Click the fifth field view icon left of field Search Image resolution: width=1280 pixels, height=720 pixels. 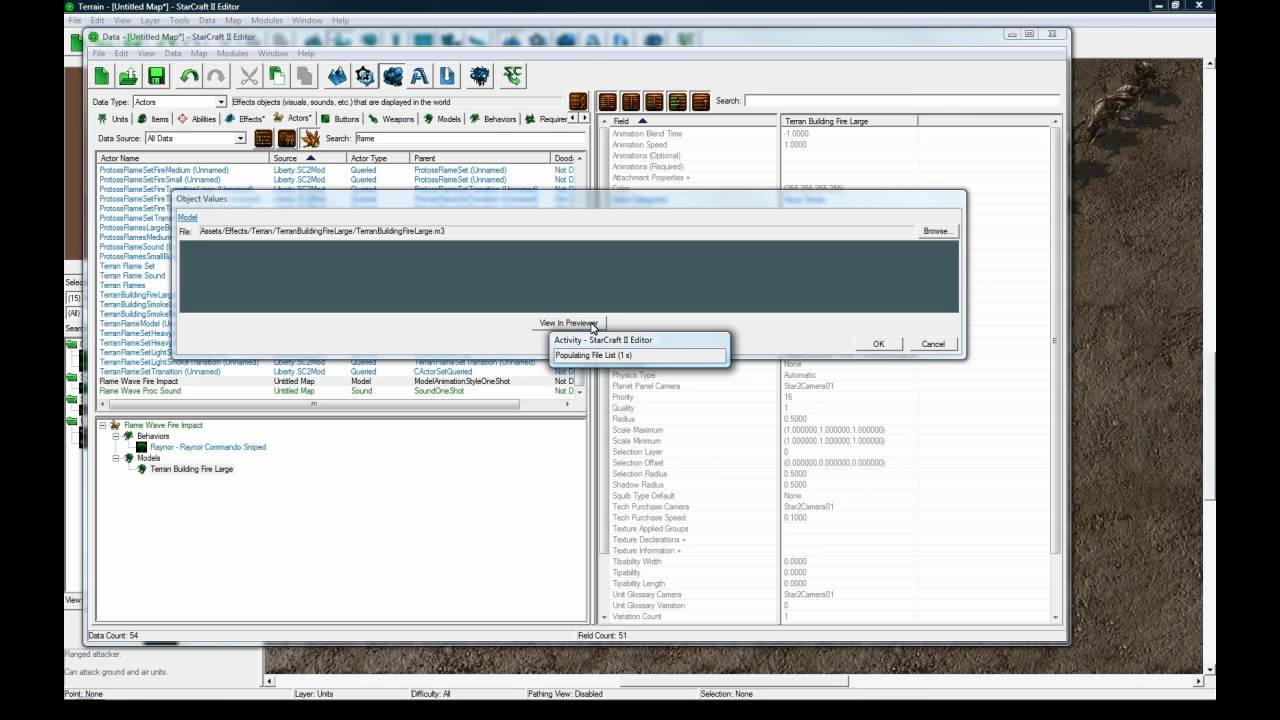coord(700,101)
